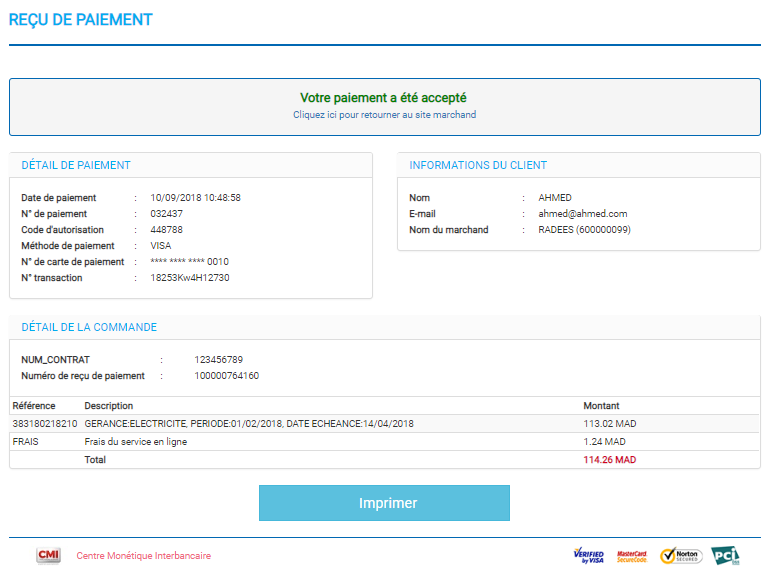773x573 pixels.
Task: Select the INFORMATIONS DU CLIENT panel header
Action: tap(478, 165)
